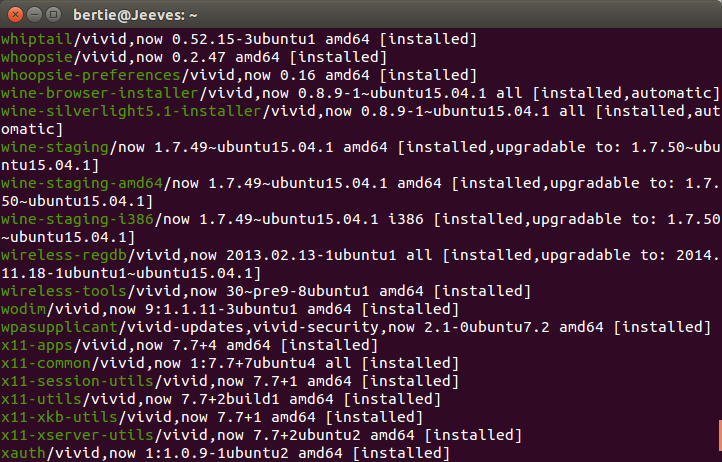Click the wireless-regdb package name
722x462 pixels.
[x=64, y=255]
